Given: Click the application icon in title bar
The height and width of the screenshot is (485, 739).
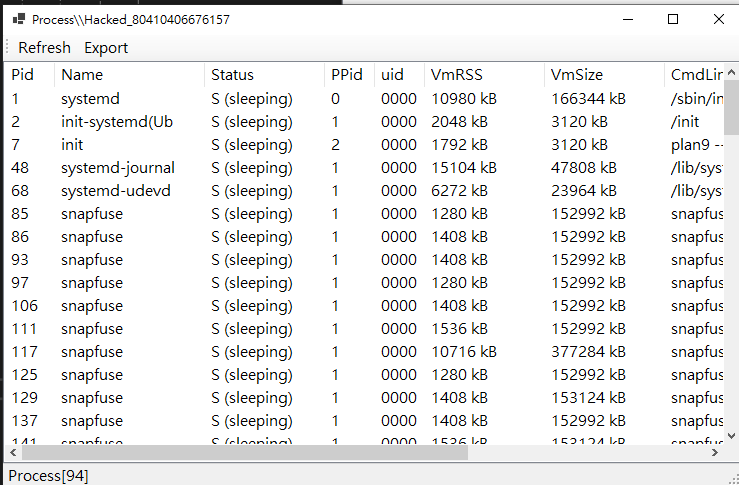Looking at the screenshot, I should click(x=17, y=19).
